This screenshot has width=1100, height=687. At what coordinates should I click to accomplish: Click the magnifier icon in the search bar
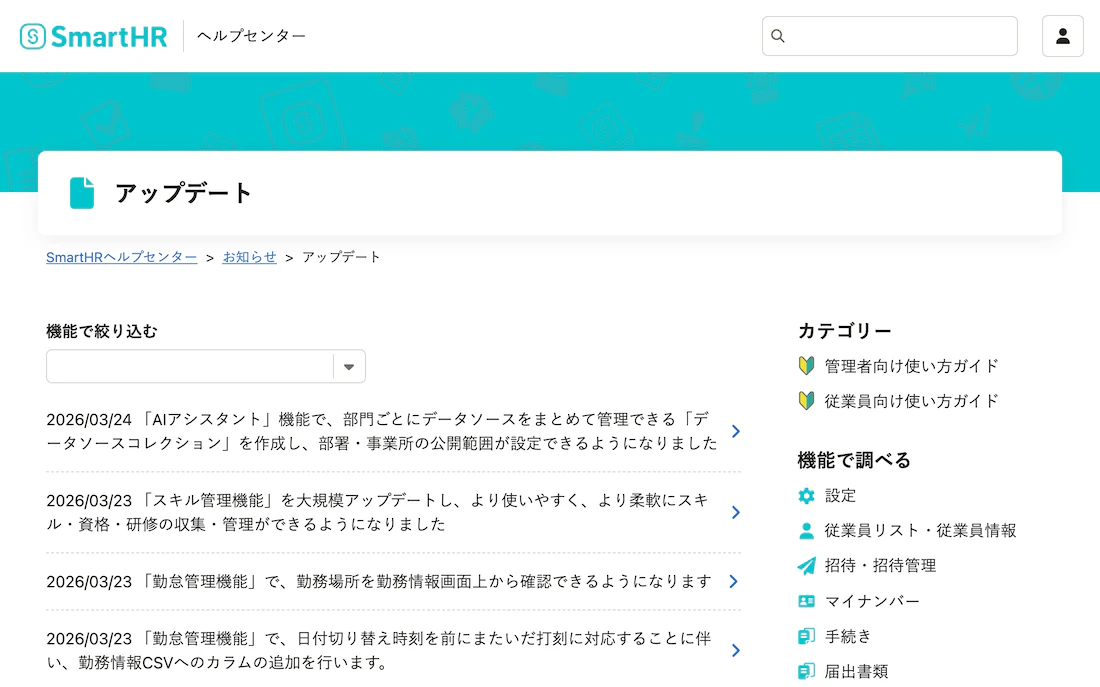(778, 35)
